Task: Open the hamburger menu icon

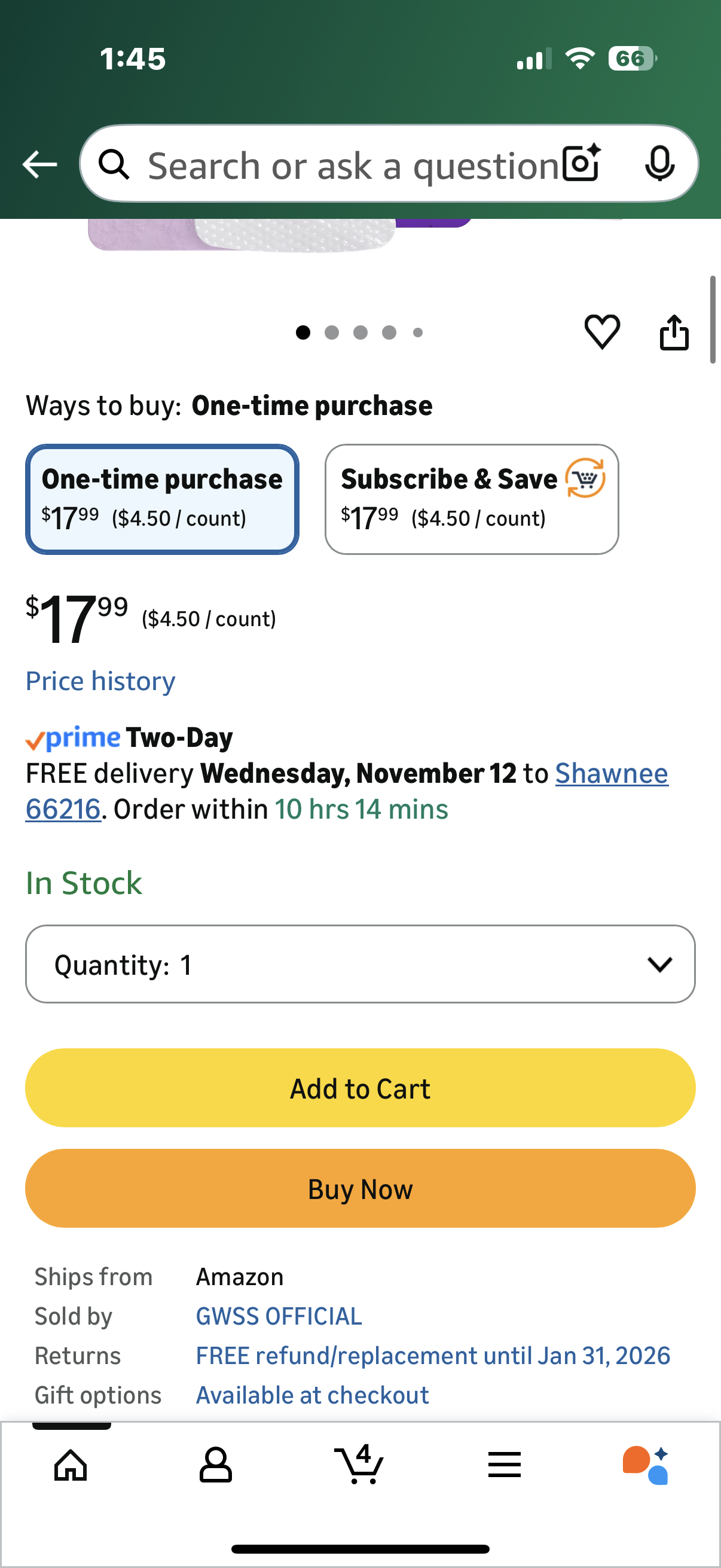Action: click(x=505, y=1465)
